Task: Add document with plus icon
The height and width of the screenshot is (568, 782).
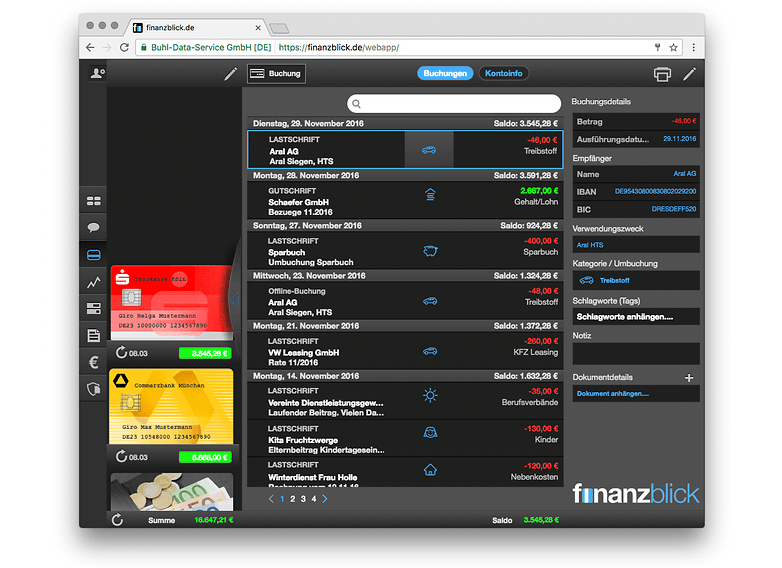Action: tap(689, 378)
